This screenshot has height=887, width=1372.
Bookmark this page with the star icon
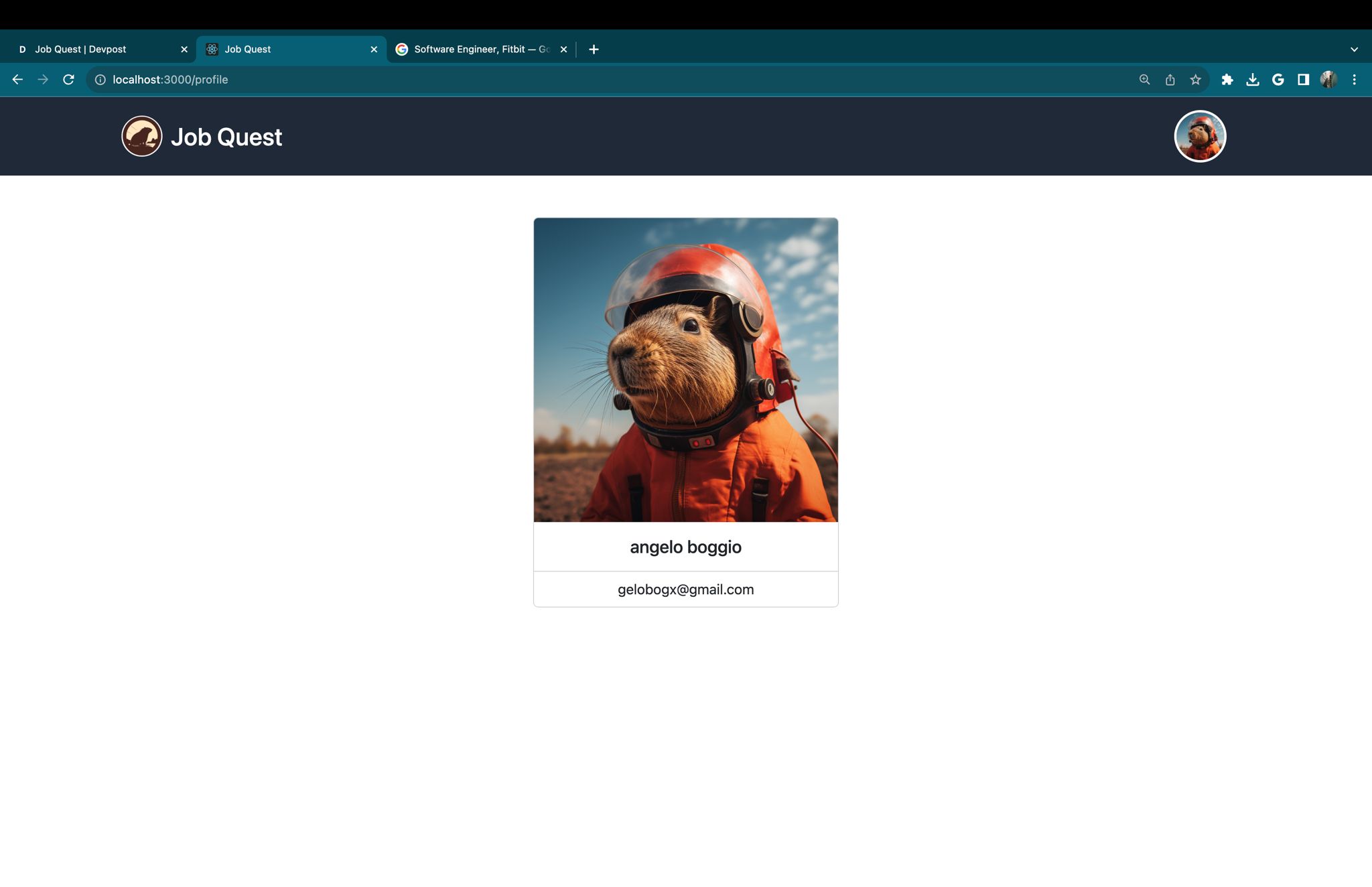(x=1196, y=80)
